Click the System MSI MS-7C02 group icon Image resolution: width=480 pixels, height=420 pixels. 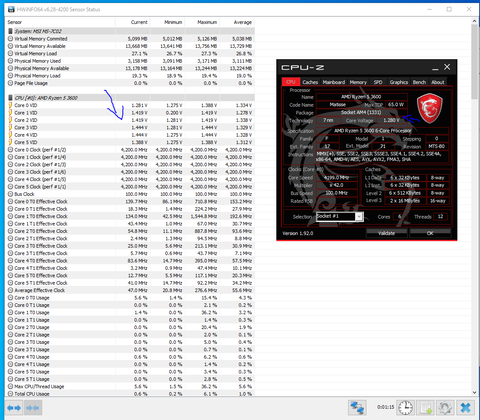pyautogui.click(x=10, y=31)
